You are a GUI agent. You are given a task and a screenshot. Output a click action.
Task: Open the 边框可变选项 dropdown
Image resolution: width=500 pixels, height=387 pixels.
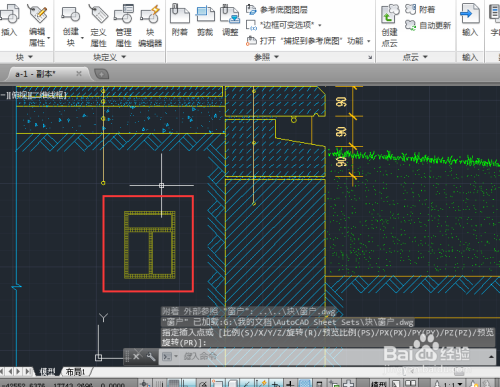coord(320,25)
